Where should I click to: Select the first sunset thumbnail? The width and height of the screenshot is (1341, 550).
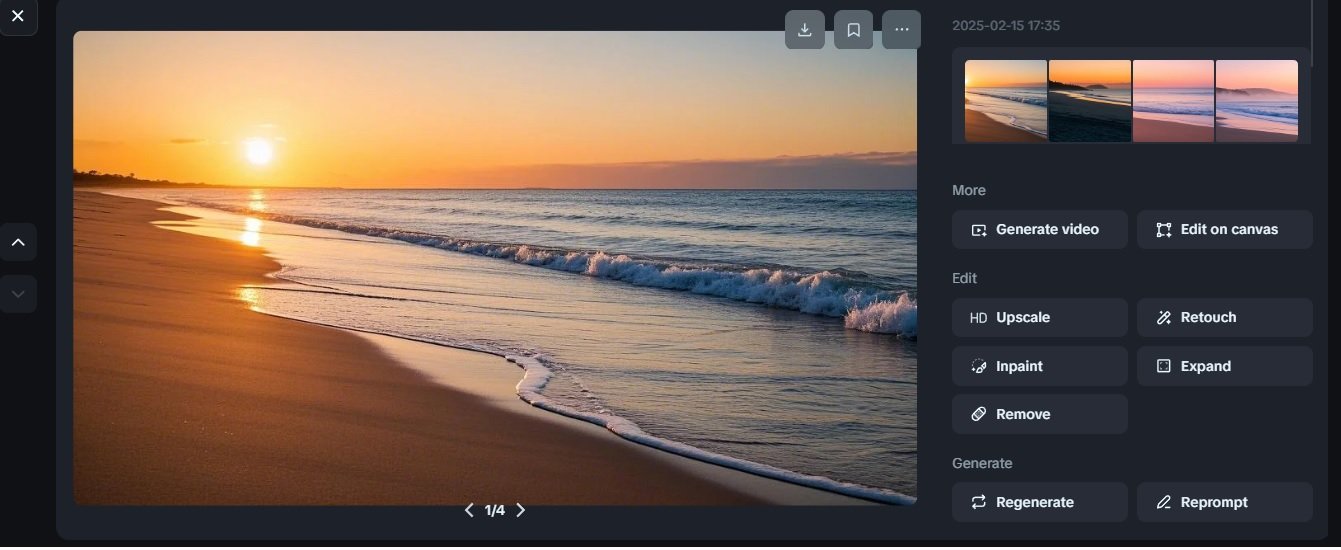tap(1006, 100)
